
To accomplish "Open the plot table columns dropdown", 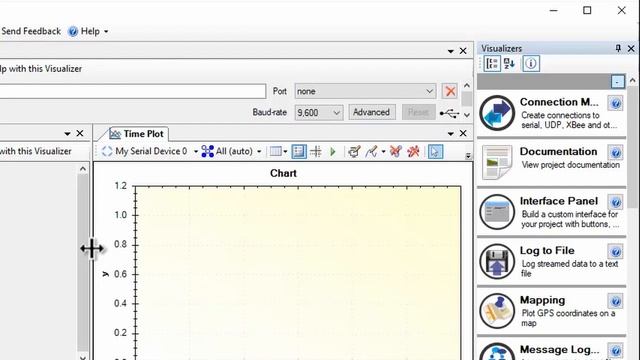I will [x=278, y=151].
